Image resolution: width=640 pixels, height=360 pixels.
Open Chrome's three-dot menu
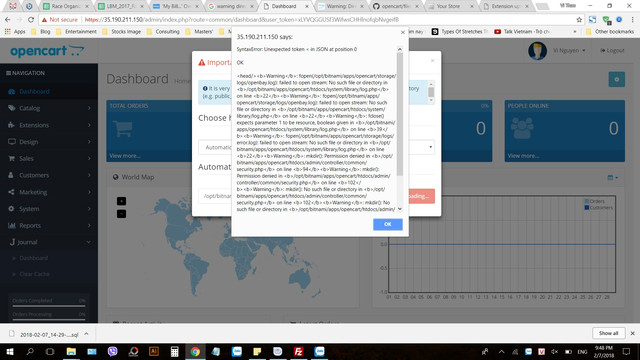pyautogui.click(x=632, y=20)
